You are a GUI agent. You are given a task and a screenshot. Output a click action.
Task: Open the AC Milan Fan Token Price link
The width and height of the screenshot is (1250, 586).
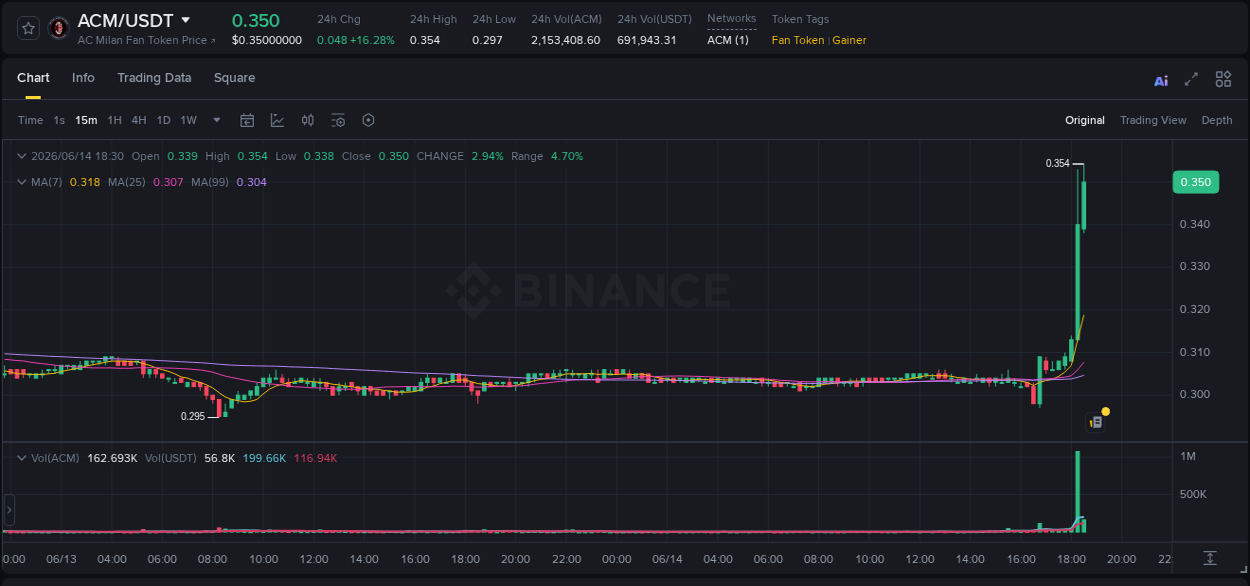[146, 40]
